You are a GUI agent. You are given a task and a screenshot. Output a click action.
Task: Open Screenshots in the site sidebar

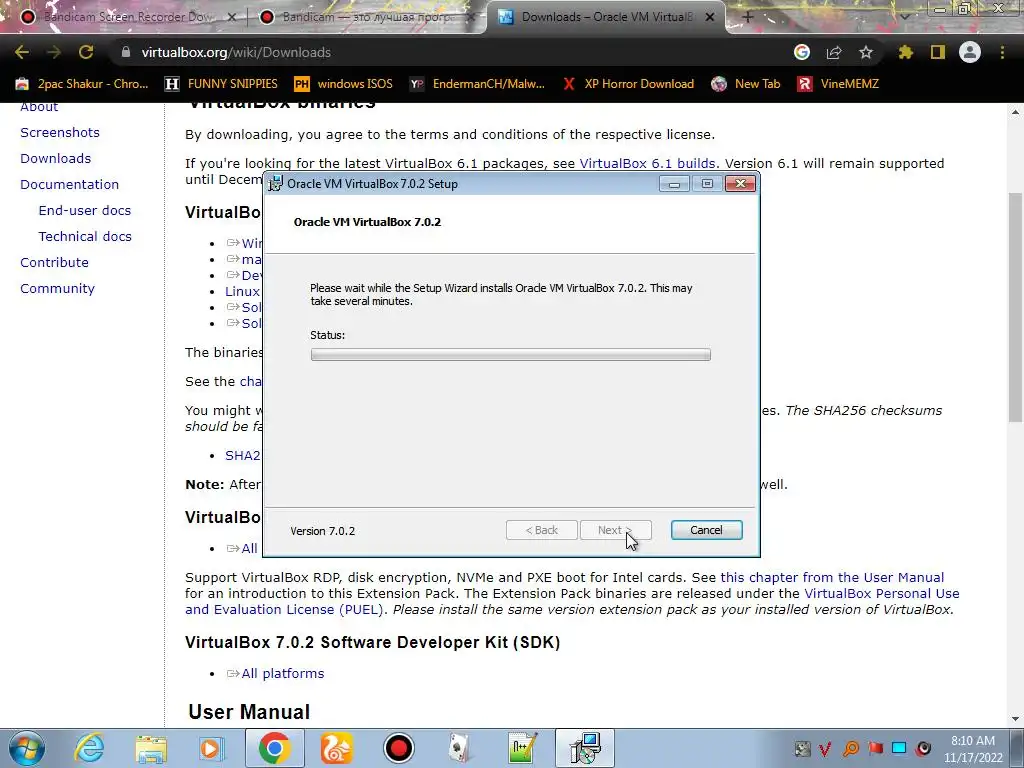tap(60, 133)
